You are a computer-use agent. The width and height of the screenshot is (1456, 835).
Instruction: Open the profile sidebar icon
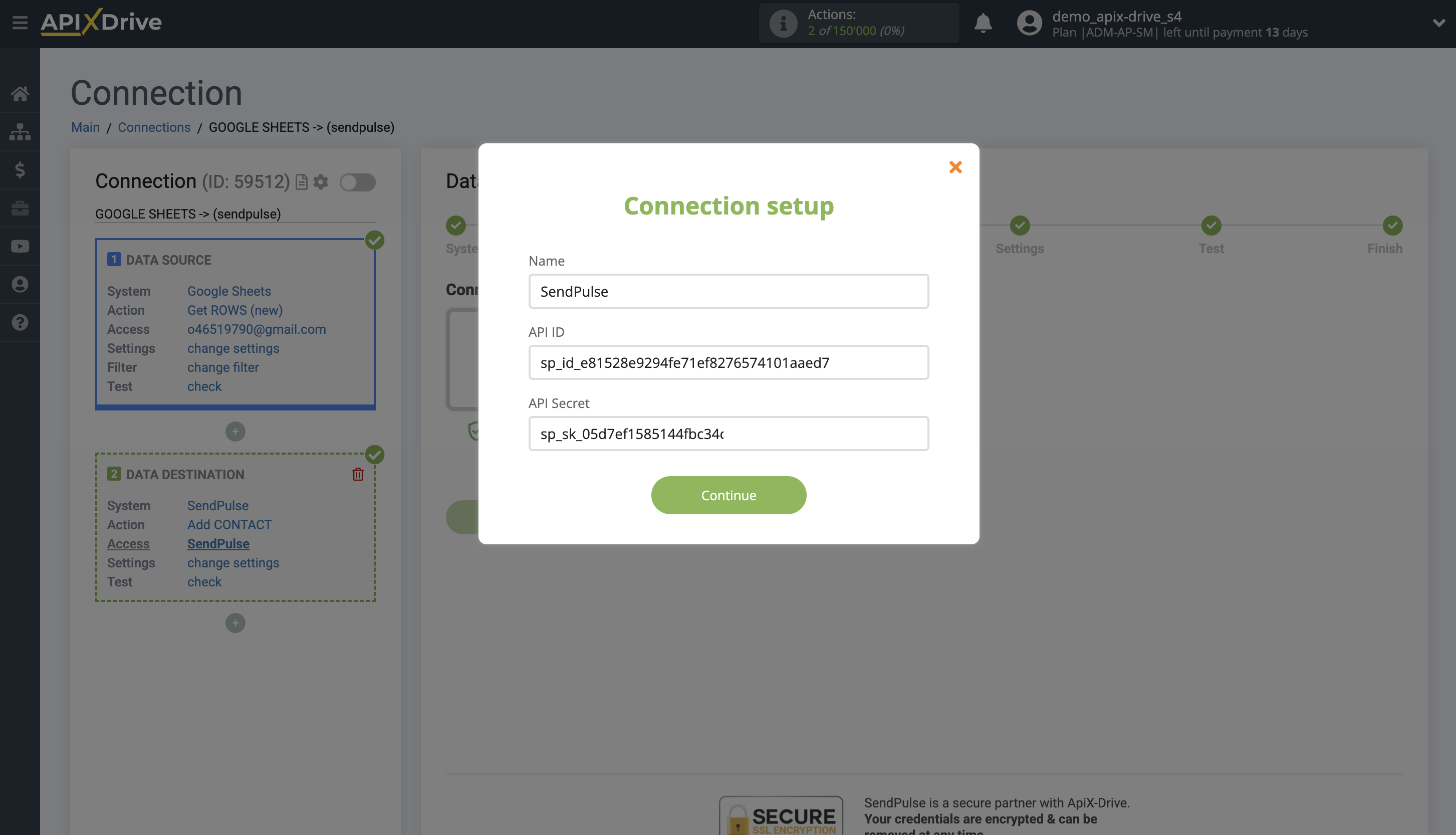[20, 285]
